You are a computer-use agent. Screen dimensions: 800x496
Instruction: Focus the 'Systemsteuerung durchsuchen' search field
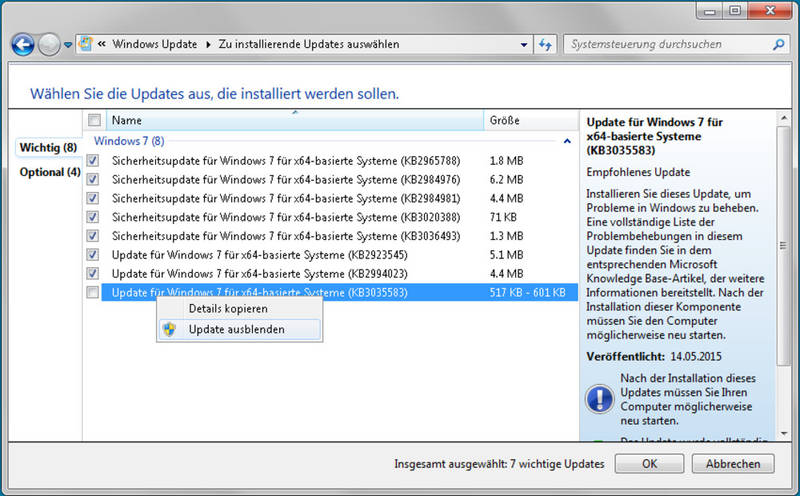click(676, 44)
